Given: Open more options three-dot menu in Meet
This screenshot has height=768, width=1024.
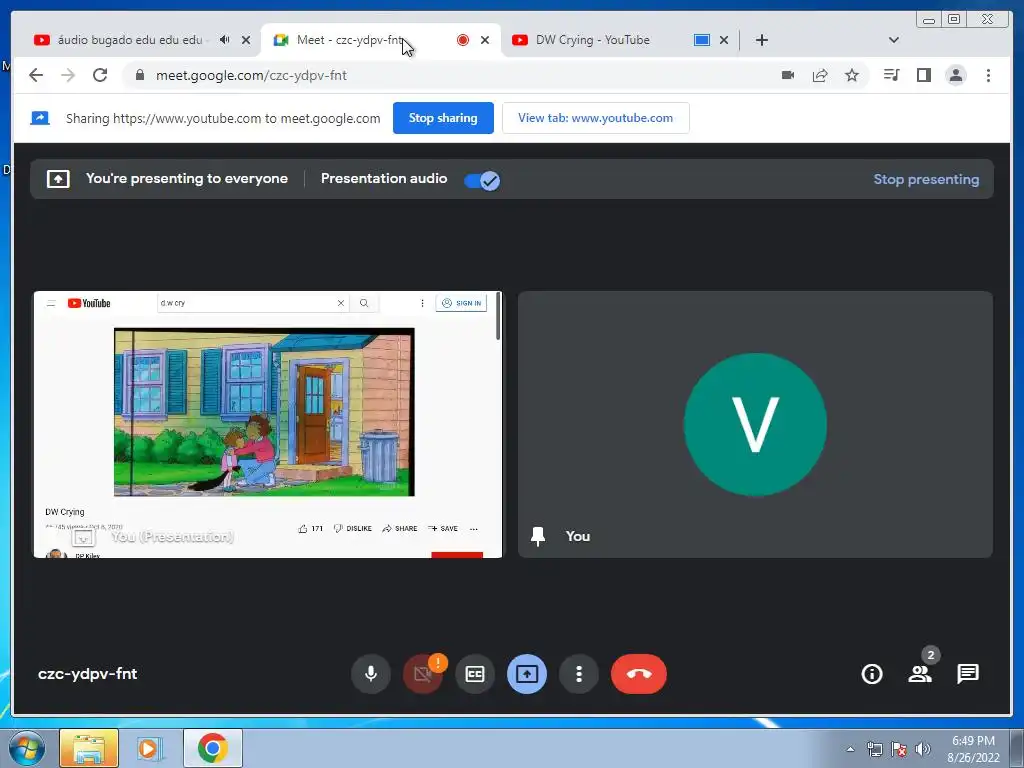Looking at the screenshot, I should pyautogui.click(x=579, y=673).
